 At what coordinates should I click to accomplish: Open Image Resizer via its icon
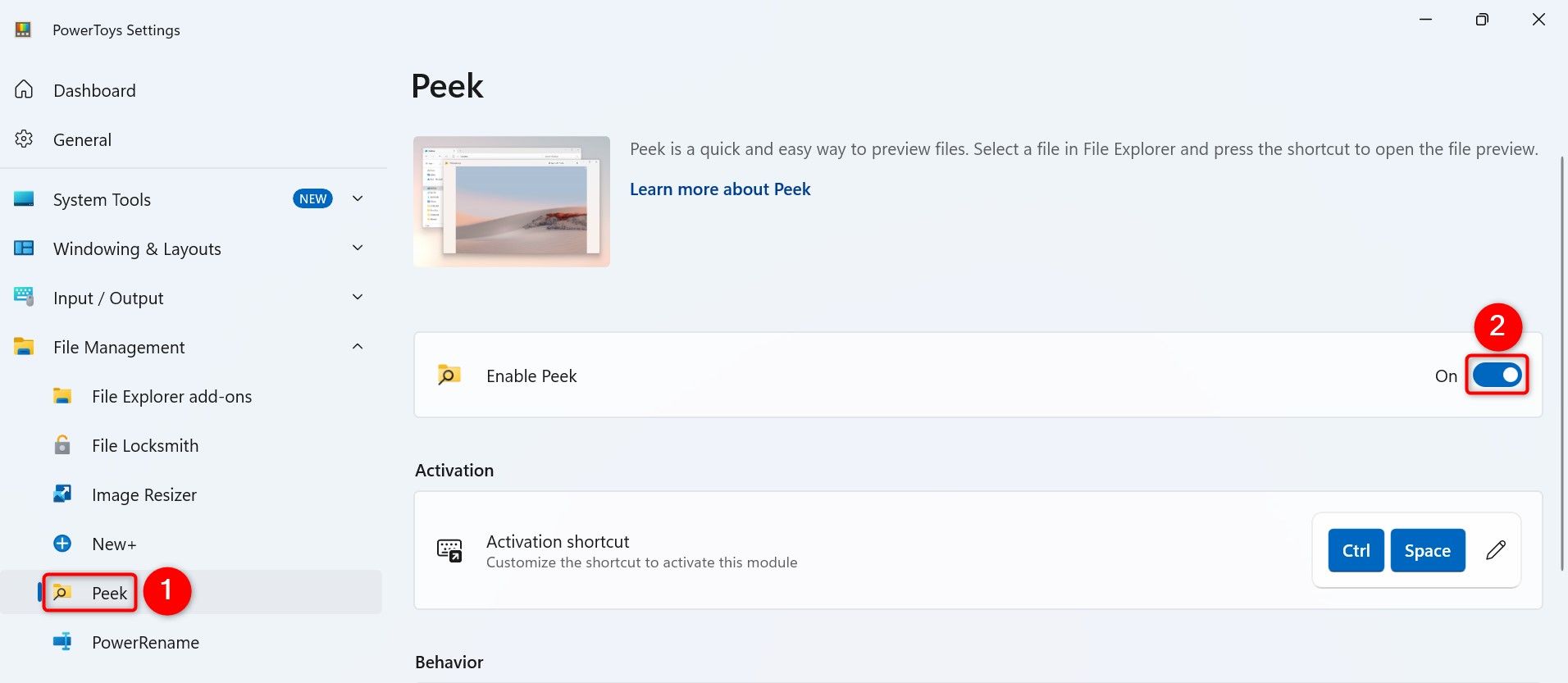(x=62, y=494)
